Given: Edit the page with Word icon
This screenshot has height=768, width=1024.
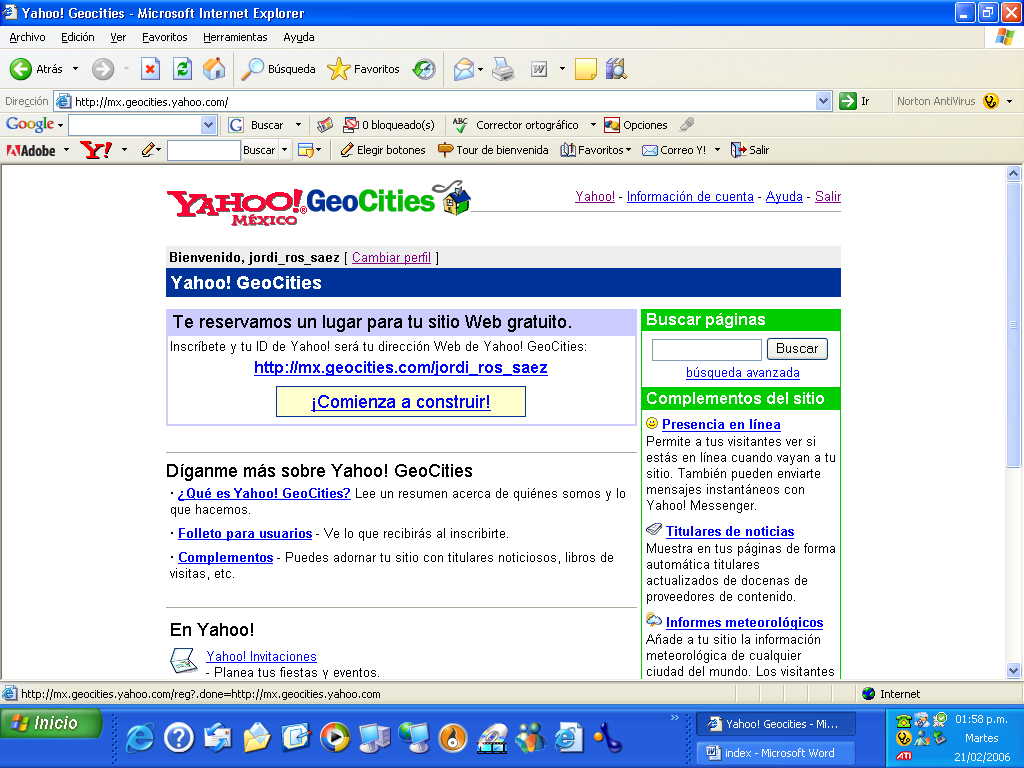Looking at the screenshot, I should [539, 69].
